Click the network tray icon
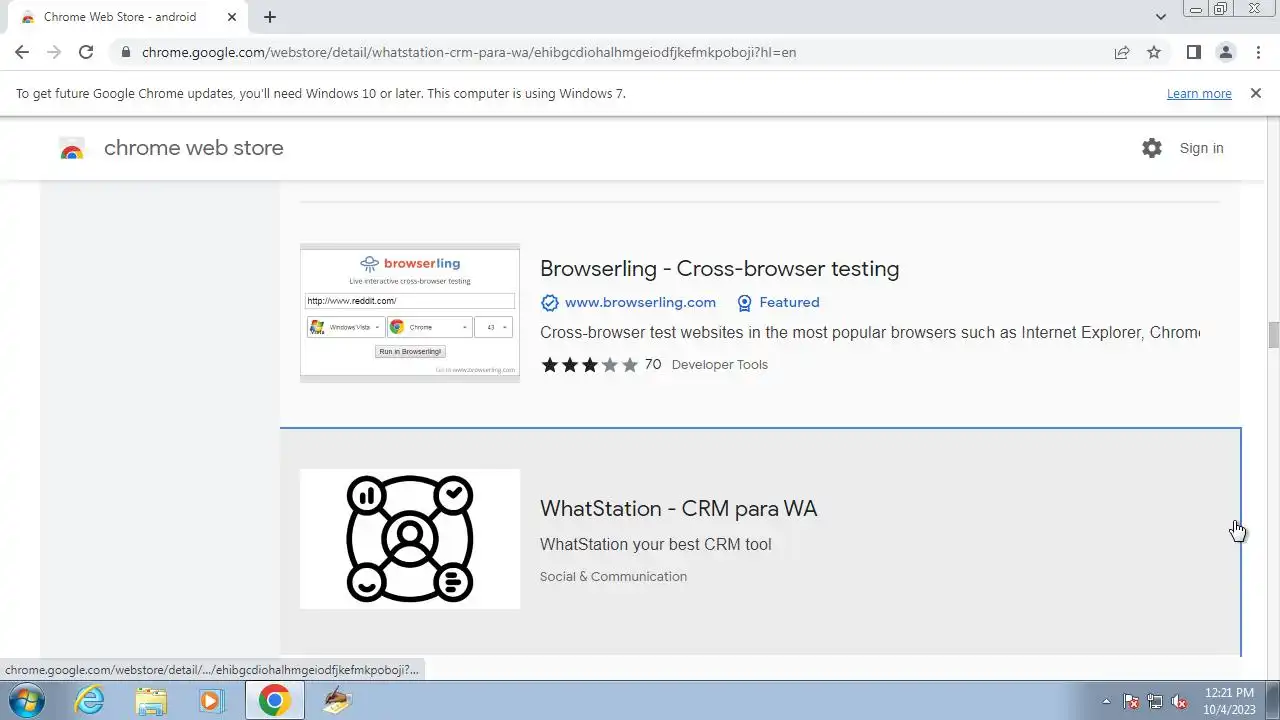This screenshot has width=1280, height=720. [1155, 701]
